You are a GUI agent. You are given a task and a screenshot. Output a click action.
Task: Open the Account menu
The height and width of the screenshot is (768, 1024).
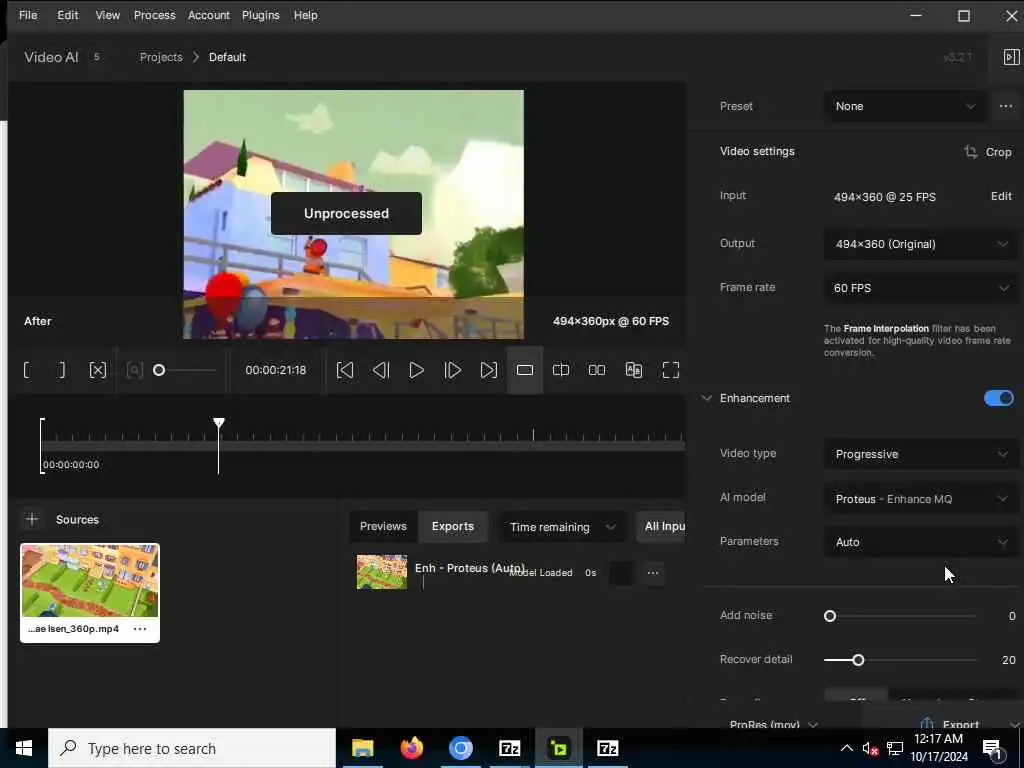click(x=209, y=15)
